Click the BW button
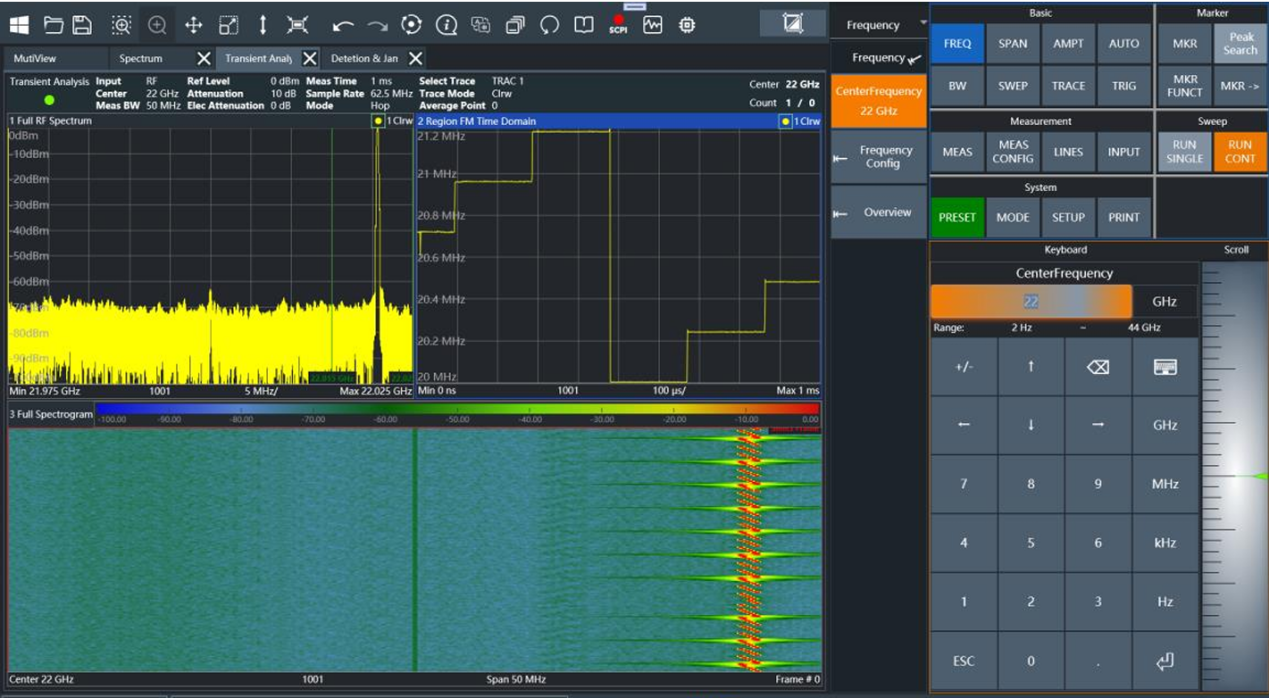The height and width of the screenshot is (698, 1269). pyautogui.click(x=957, y=86)
